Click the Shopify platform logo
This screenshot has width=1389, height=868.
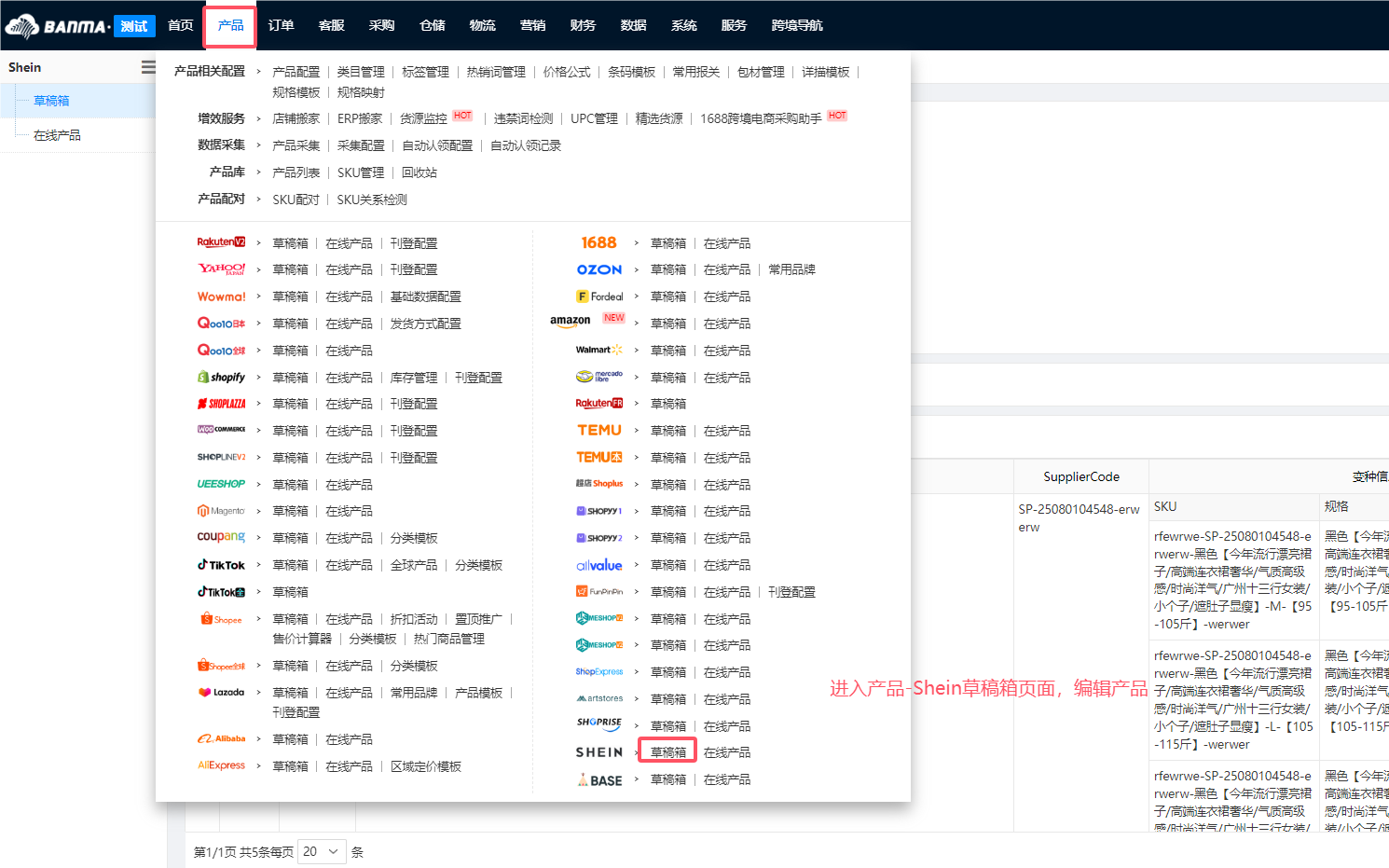pyautogui.click(x=221, y=378)
